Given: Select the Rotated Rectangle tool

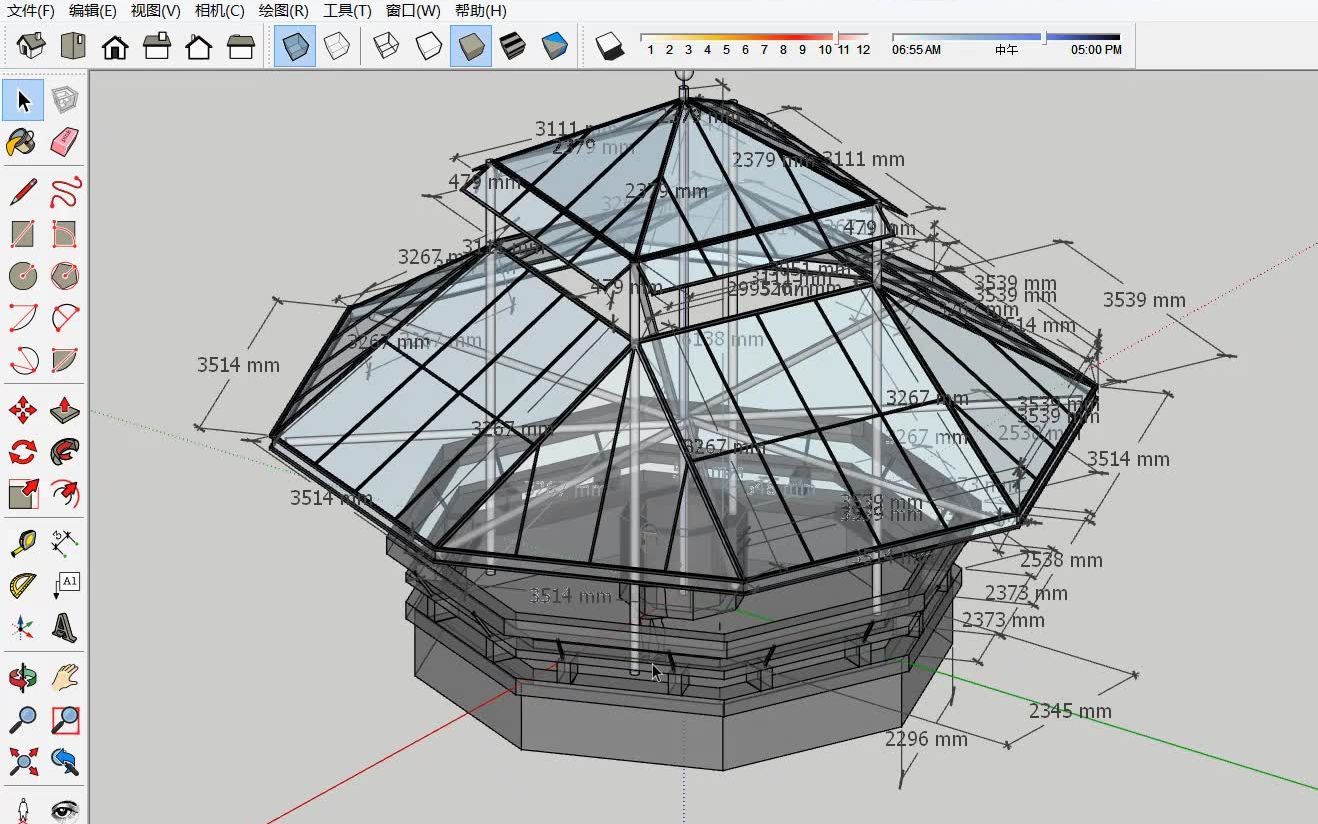Looking at the screenshot, I should point(65,233).
